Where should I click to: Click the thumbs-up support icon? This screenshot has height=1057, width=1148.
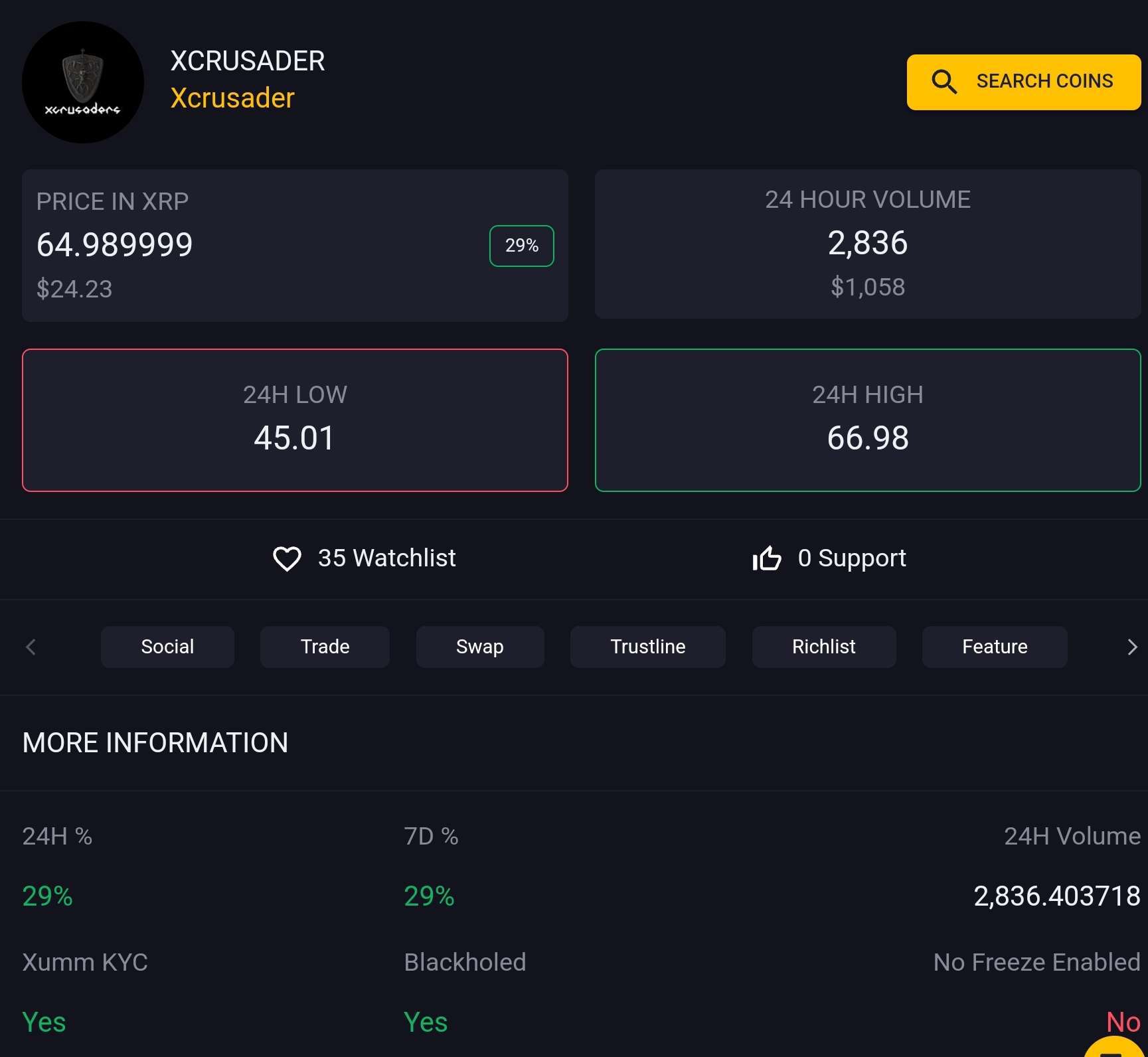[767, 558]
